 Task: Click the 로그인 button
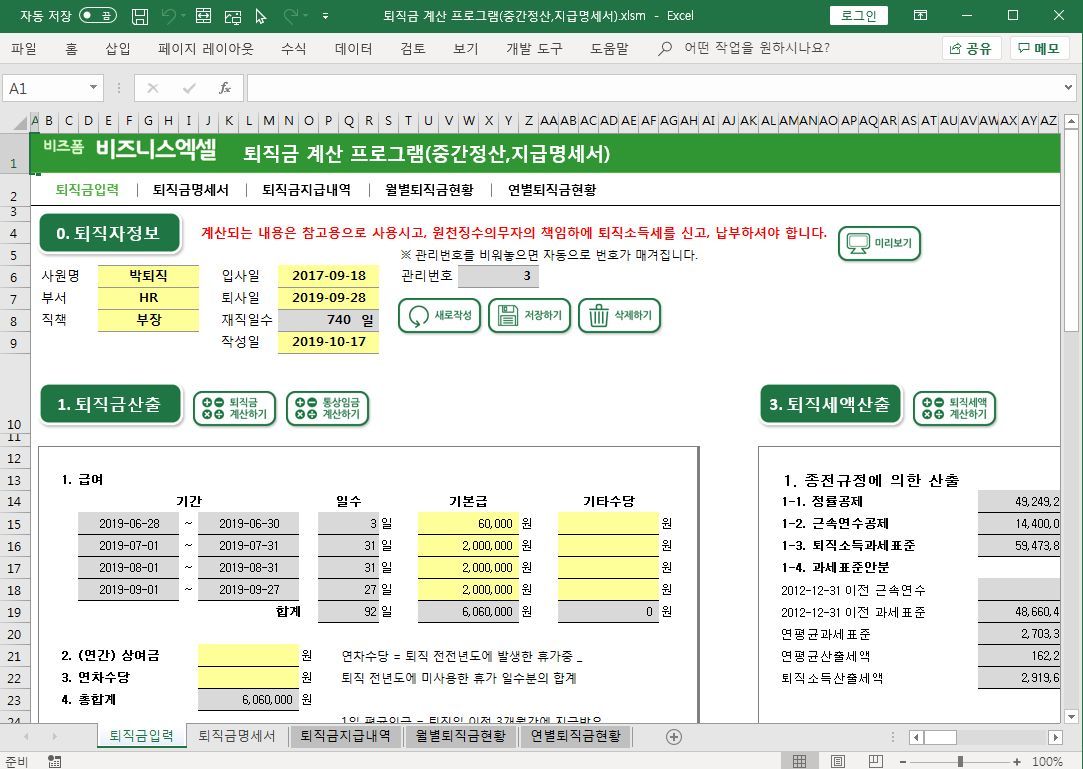click(x=859, y=15)
